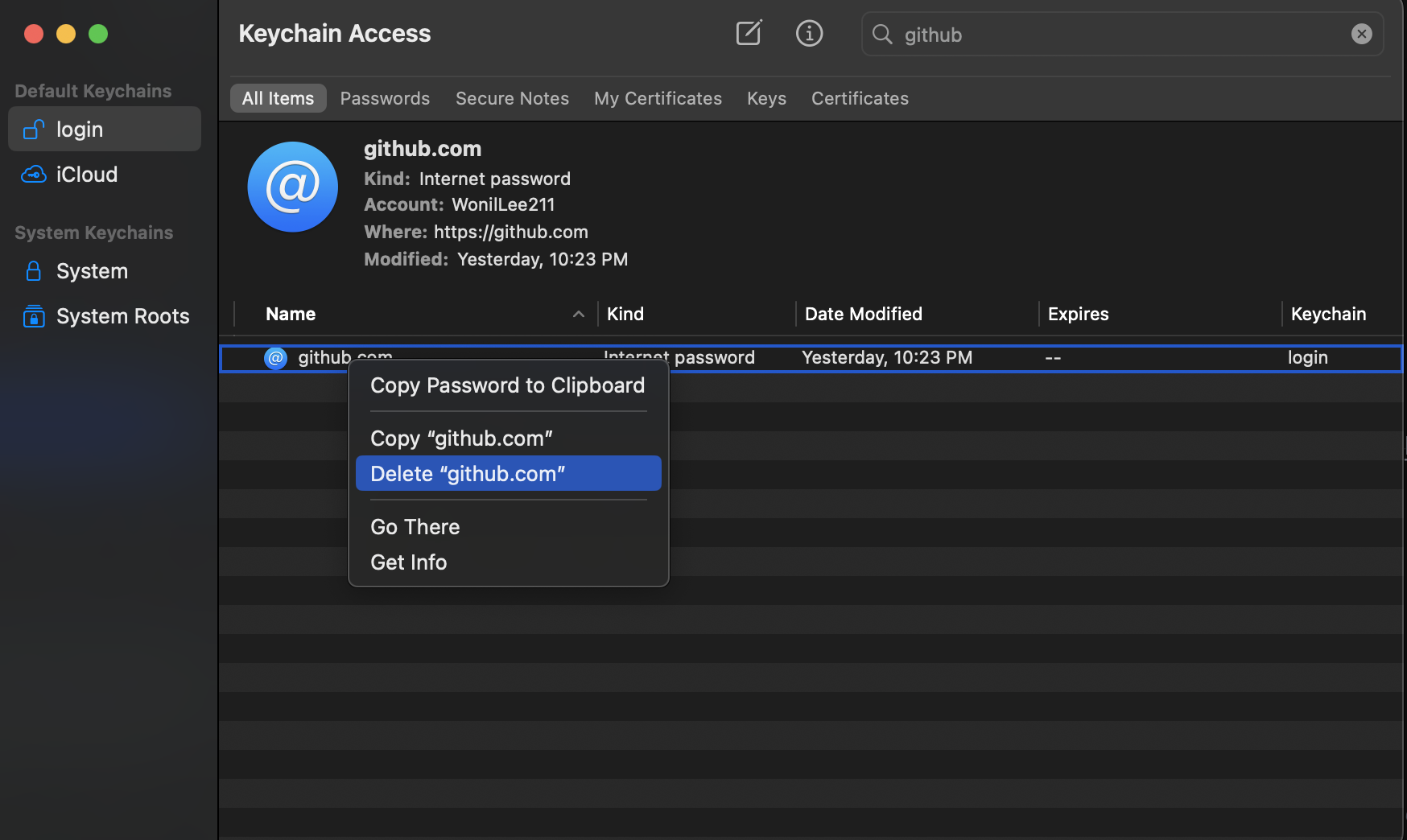Image resolution: width=1407 pixels, height=840 pixels.
Task: Select the Keys tab
Action: (x=766, y=98)
